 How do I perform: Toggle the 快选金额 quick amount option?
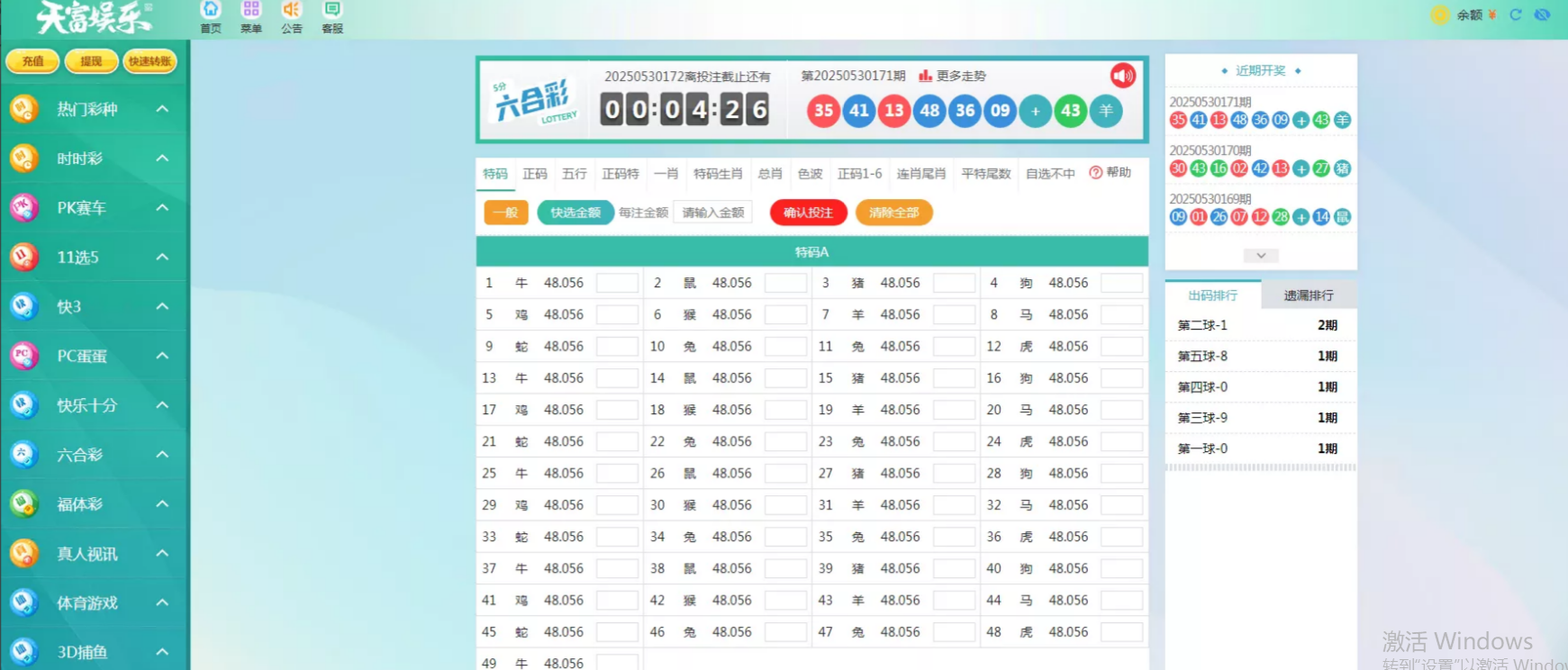(x=576, y=213)
